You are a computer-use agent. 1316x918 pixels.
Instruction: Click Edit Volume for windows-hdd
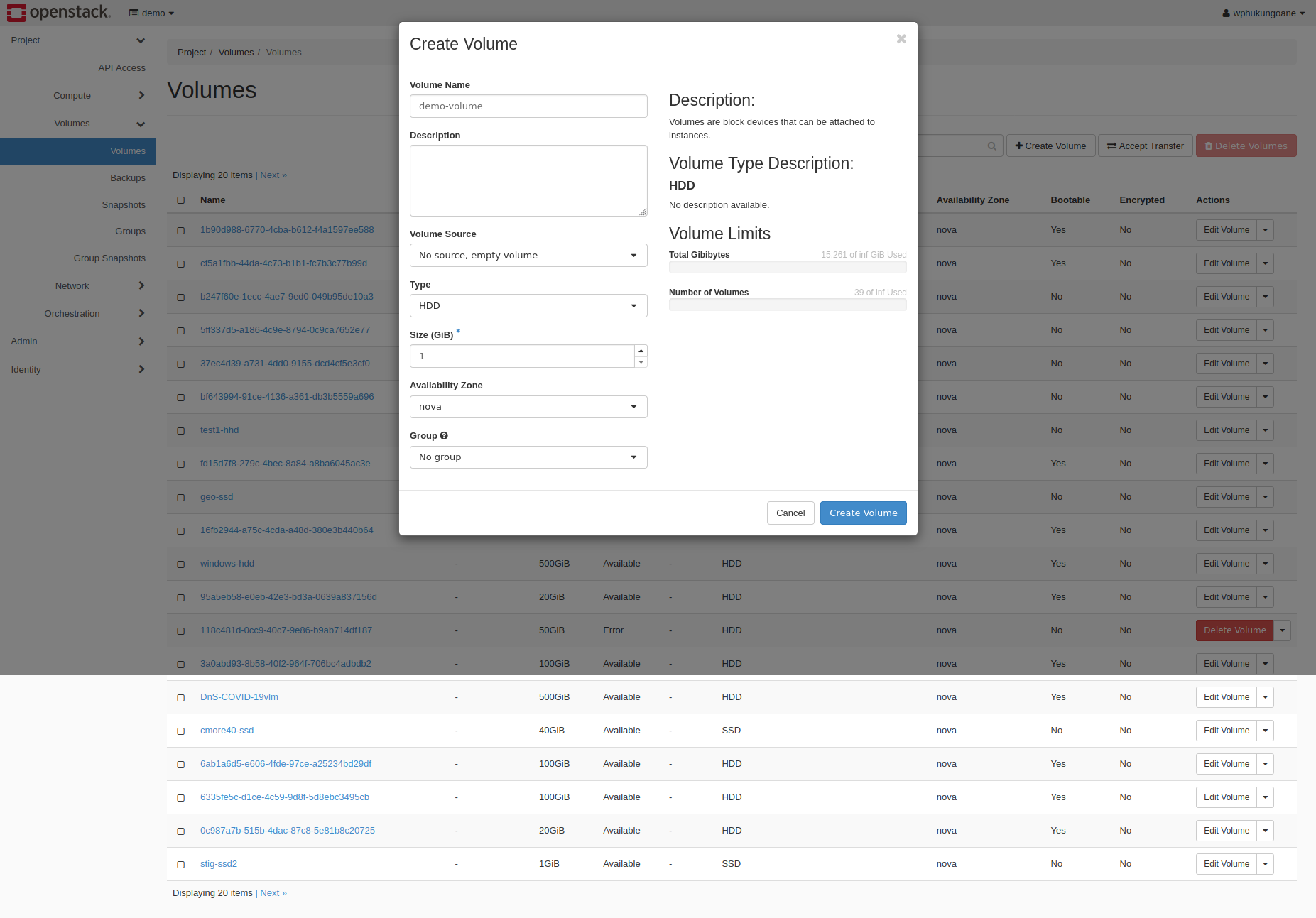pyautogui.click(x=1227, y=564)
